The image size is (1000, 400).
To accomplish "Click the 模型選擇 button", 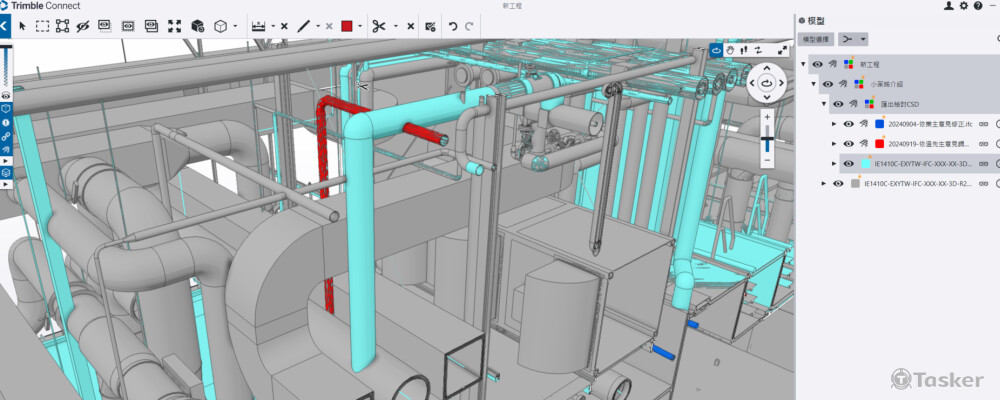I will point(816,39).
